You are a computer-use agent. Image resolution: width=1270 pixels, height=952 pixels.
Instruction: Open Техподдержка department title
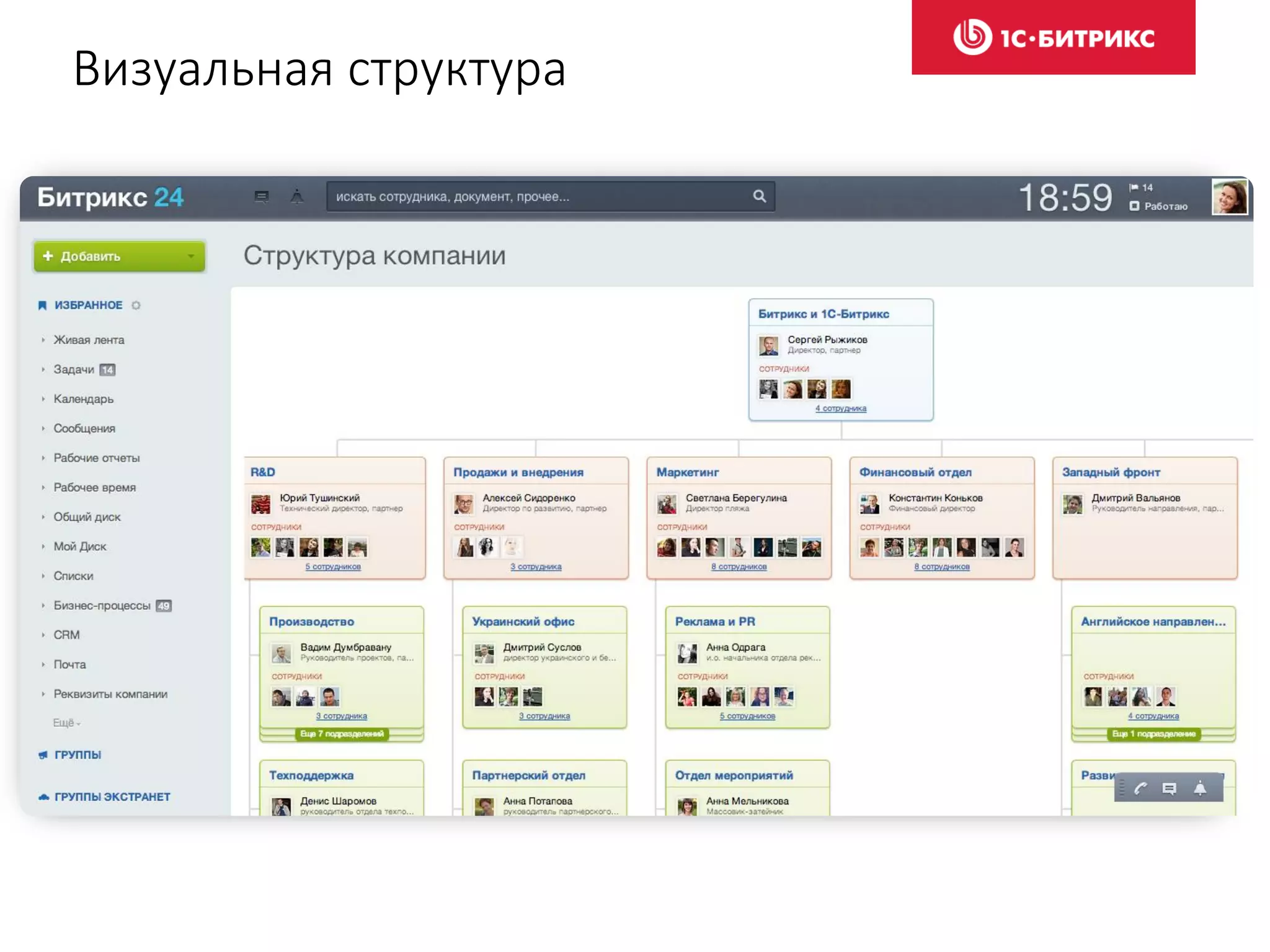coord(311,775)
